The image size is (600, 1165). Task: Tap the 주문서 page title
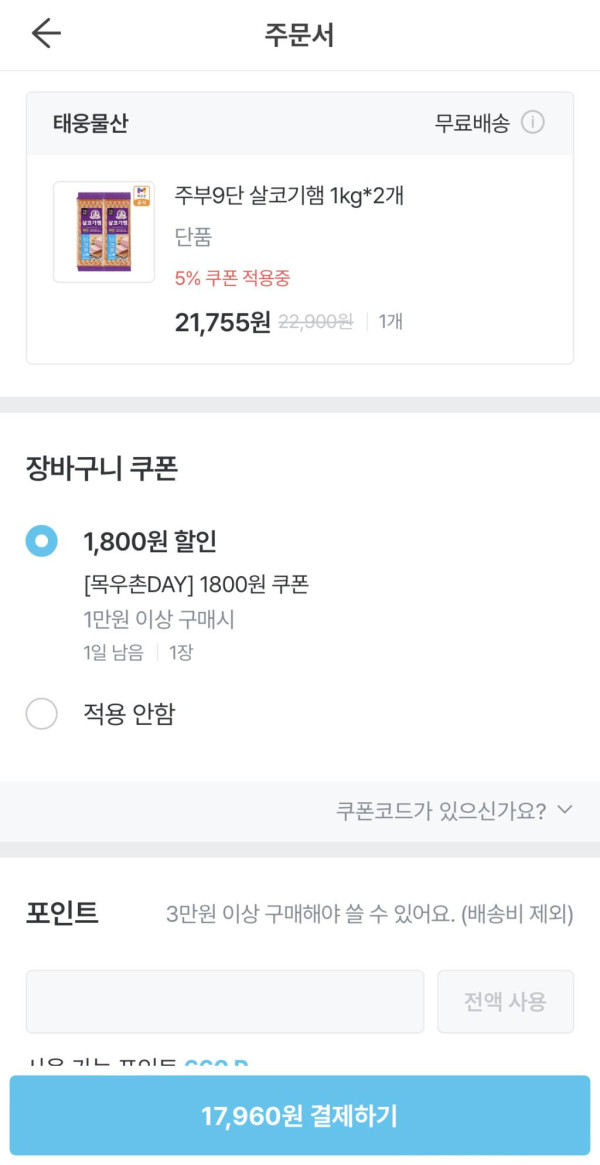point(299,35)
